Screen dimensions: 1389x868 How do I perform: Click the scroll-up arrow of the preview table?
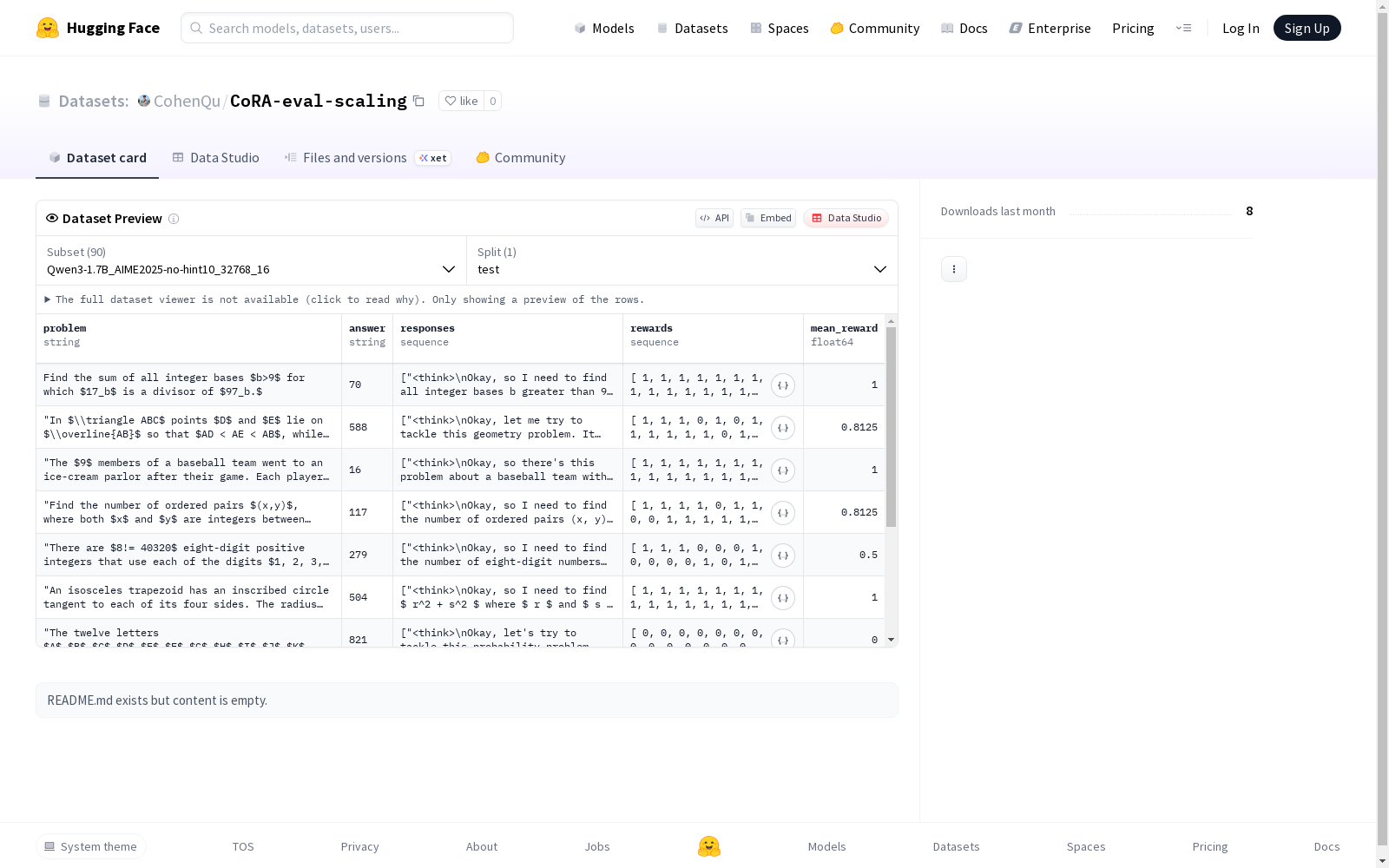tap(891, 321)
